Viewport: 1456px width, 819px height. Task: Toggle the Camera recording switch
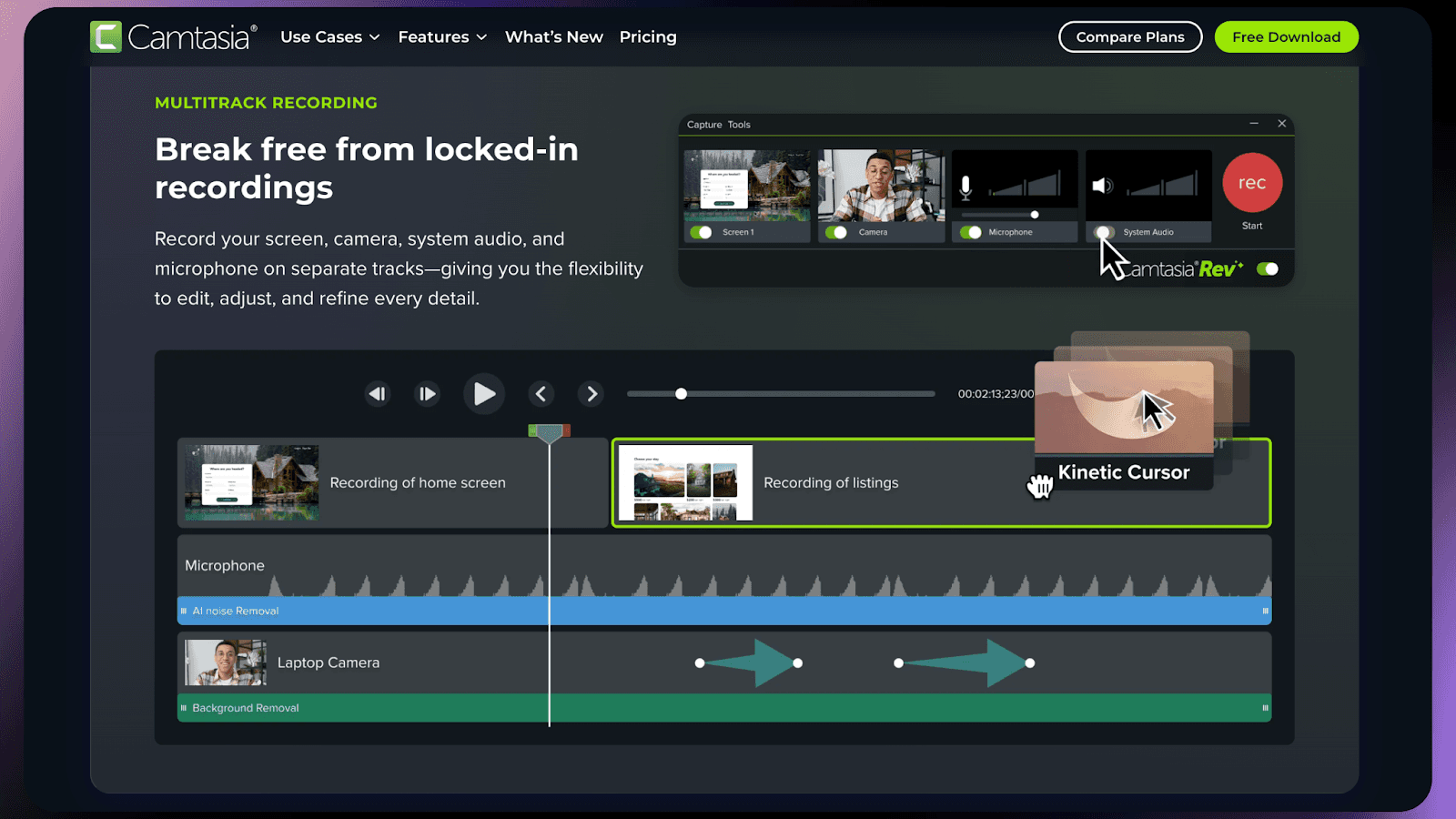835,232
